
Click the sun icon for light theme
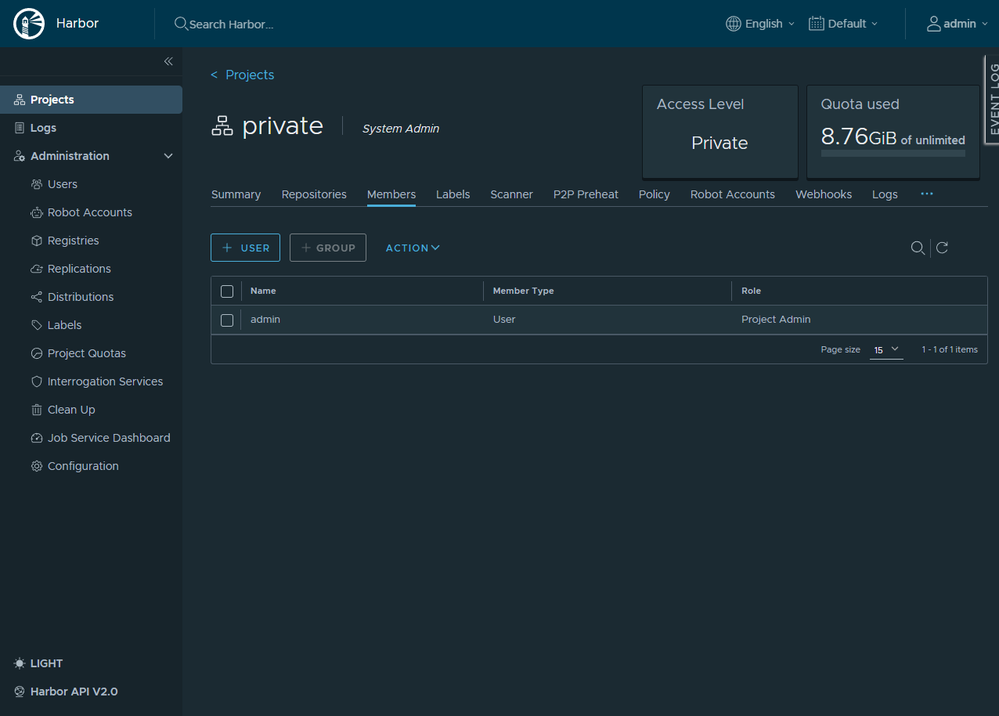(20, 663)
